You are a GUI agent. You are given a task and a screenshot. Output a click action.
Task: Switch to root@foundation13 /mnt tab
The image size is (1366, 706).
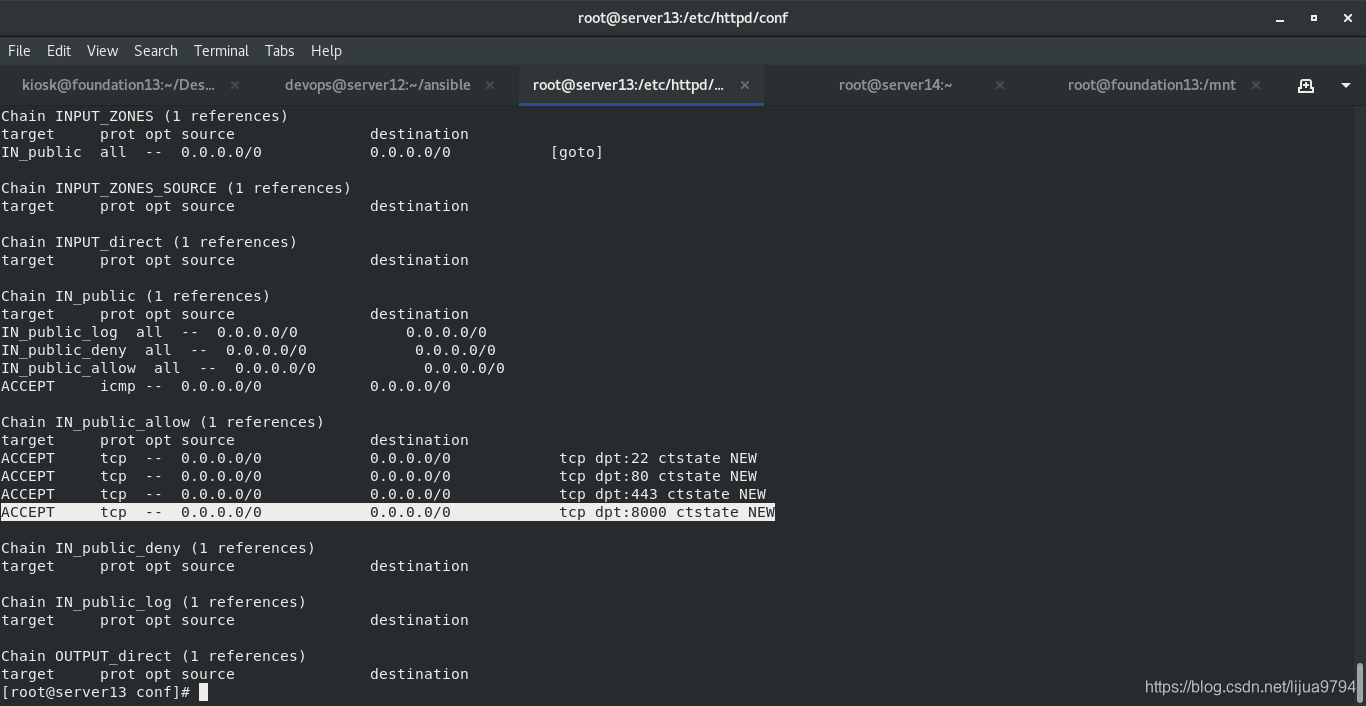click(1151, 85)
